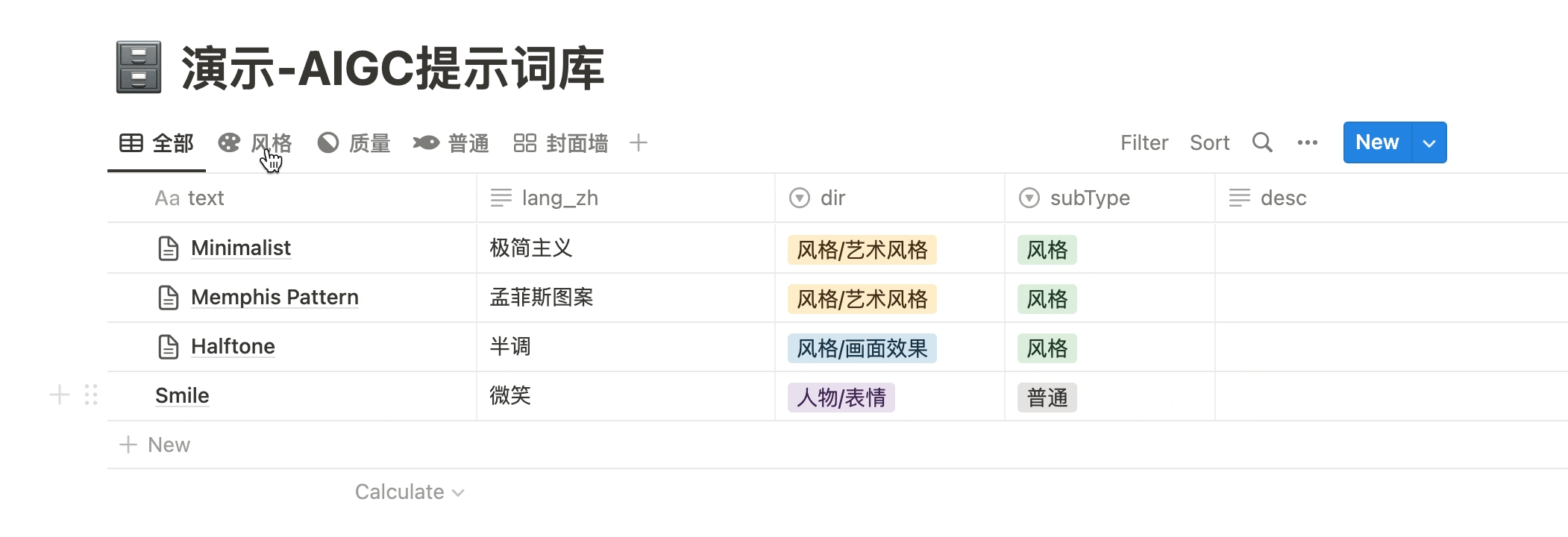Open the Calculate dropdown below the table
1568x537 pixels.
(409, 492)
